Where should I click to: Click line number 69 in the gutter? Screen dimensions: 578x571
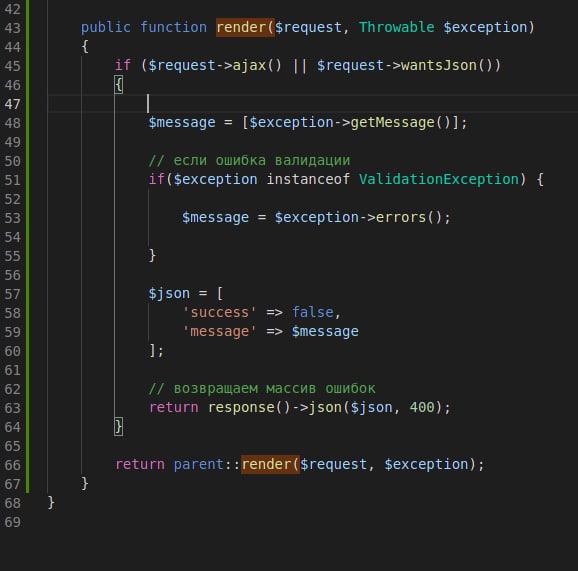[x=13, y=522]
